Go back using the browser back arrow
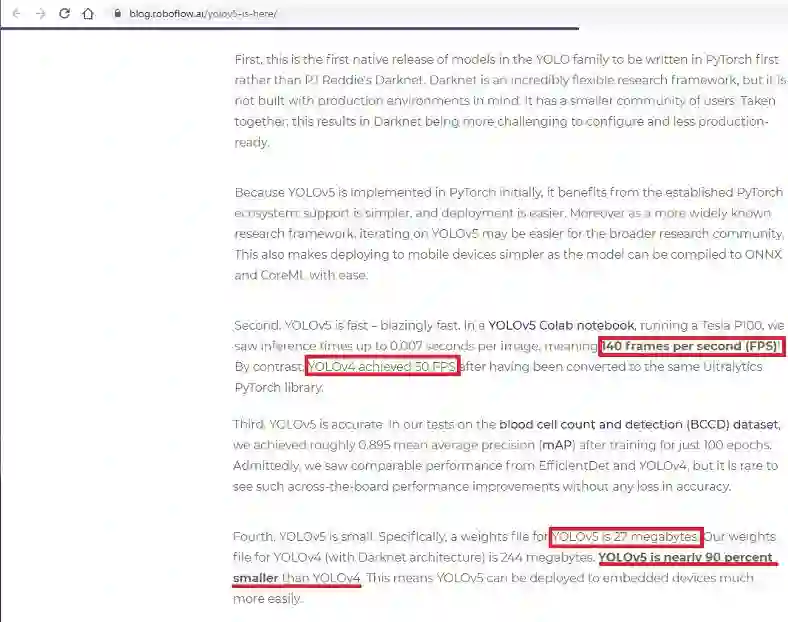The width and height of the screenshot is (788, 622). pyautogui.click(x=17, y=14)
